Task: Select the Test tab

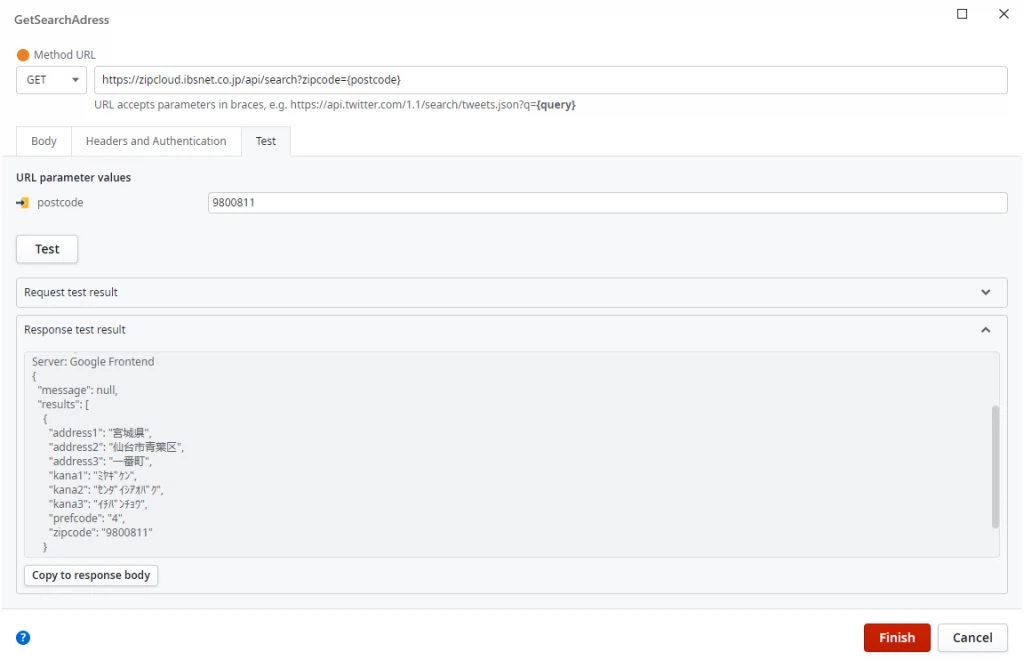Action: point(266,141)
